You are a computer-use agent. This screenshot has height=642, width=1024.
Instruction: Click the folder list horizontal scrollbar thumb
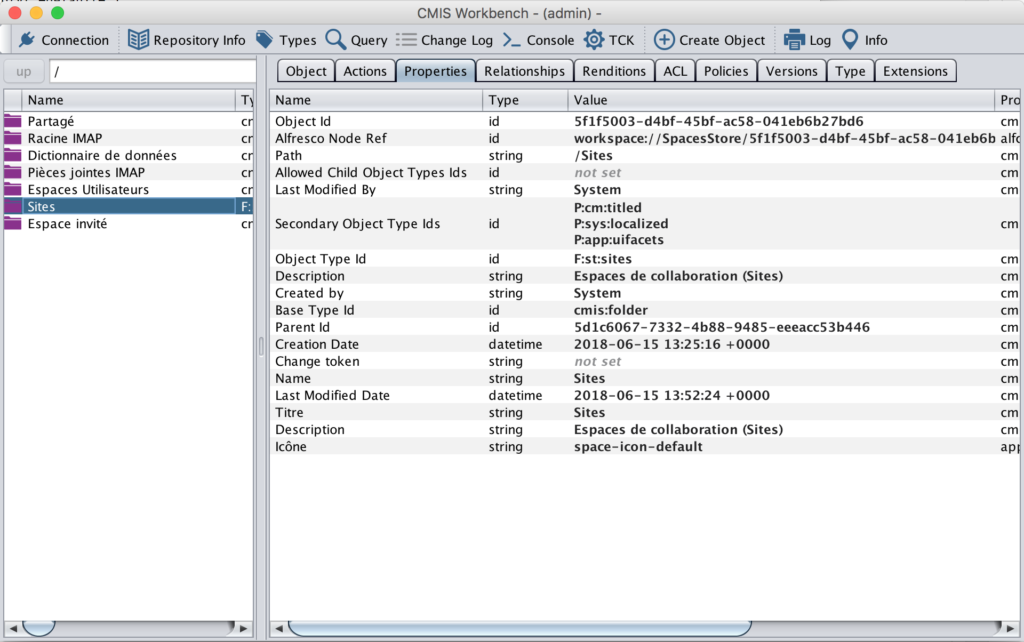(39, 628)
